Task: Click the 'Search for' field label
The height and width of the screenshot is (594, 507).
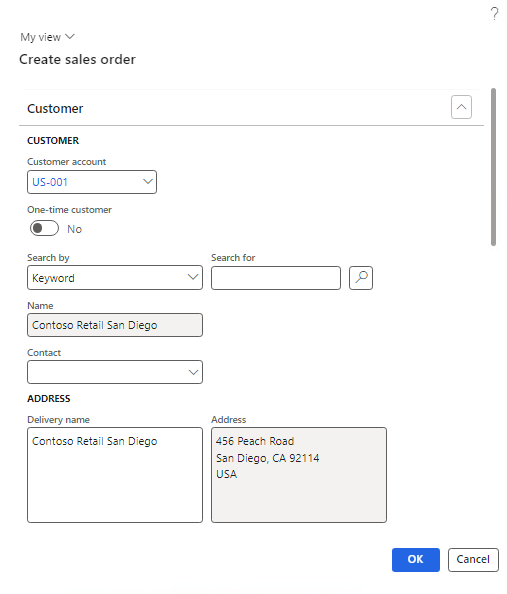Action: coord(233,258)
